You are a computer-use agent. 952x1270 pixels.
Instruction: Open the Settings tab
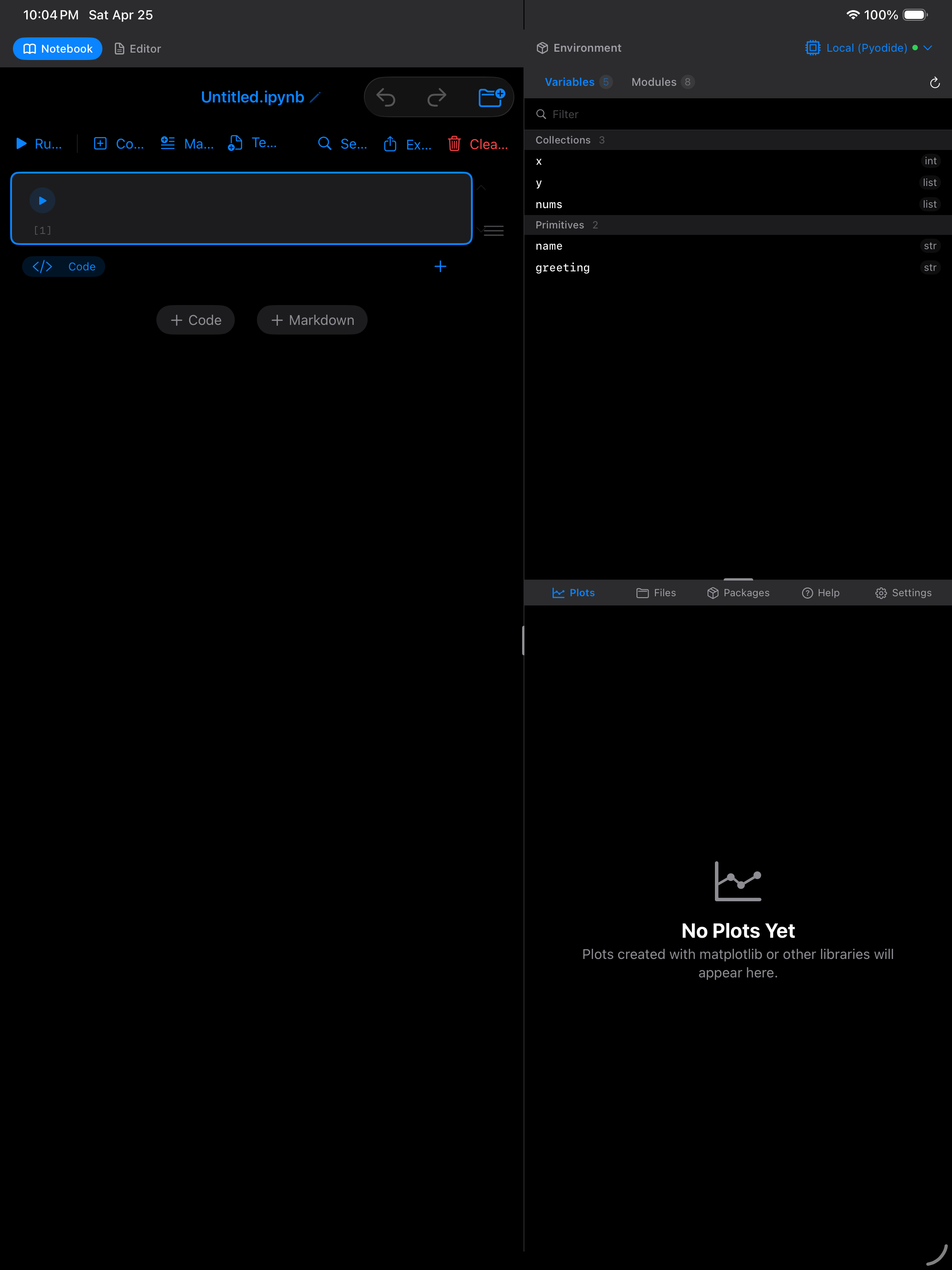click(903, 593)
